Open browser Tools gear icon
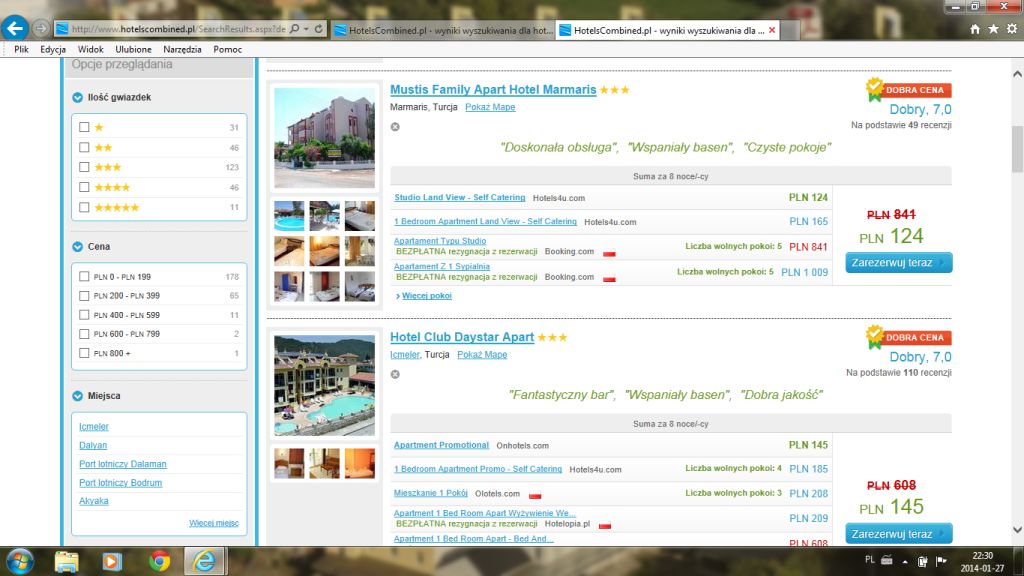This screenshot has width=1024, height=576. click(x=1012, y=29)
